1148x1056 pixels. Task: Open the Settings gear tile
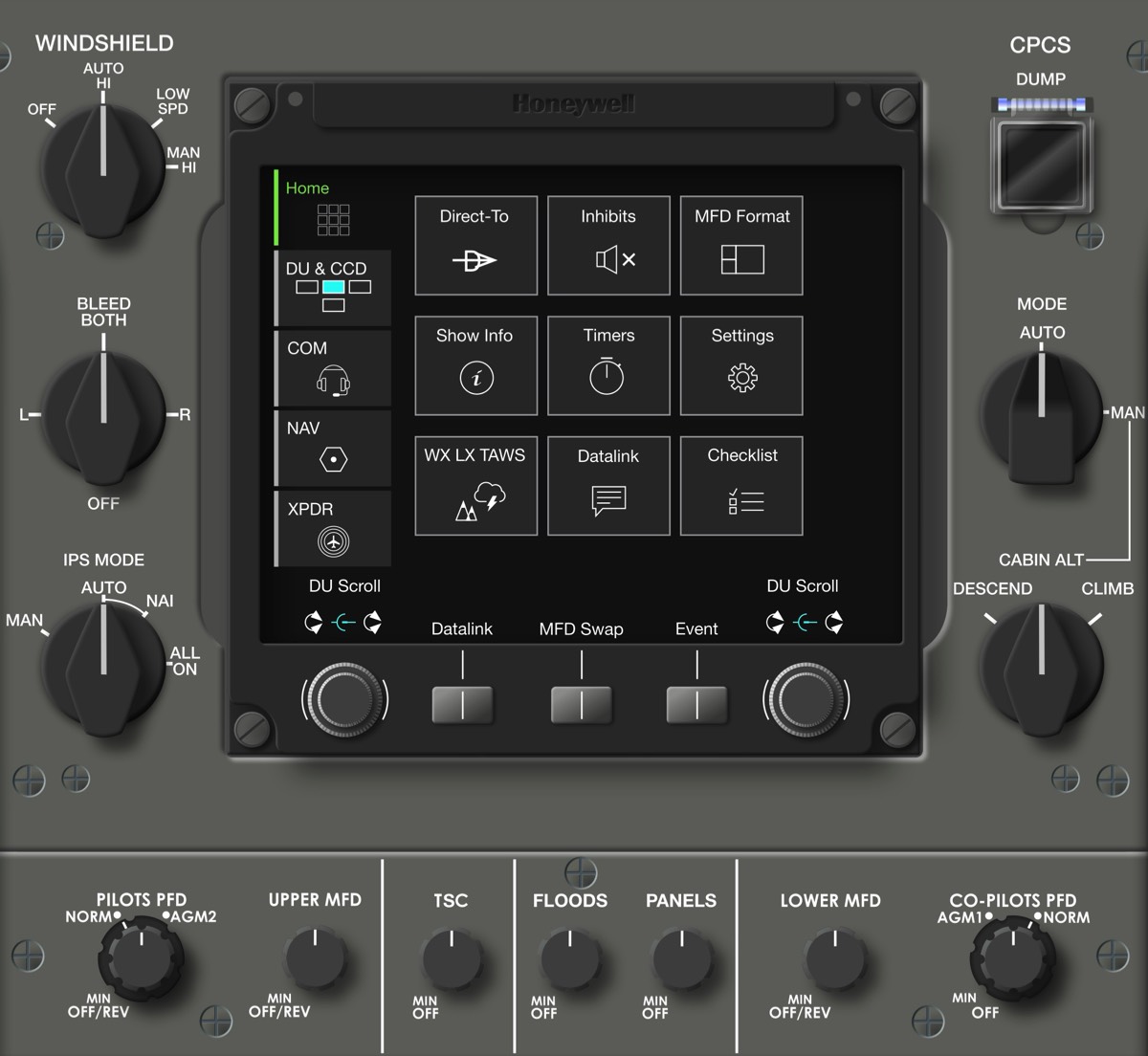741,365
